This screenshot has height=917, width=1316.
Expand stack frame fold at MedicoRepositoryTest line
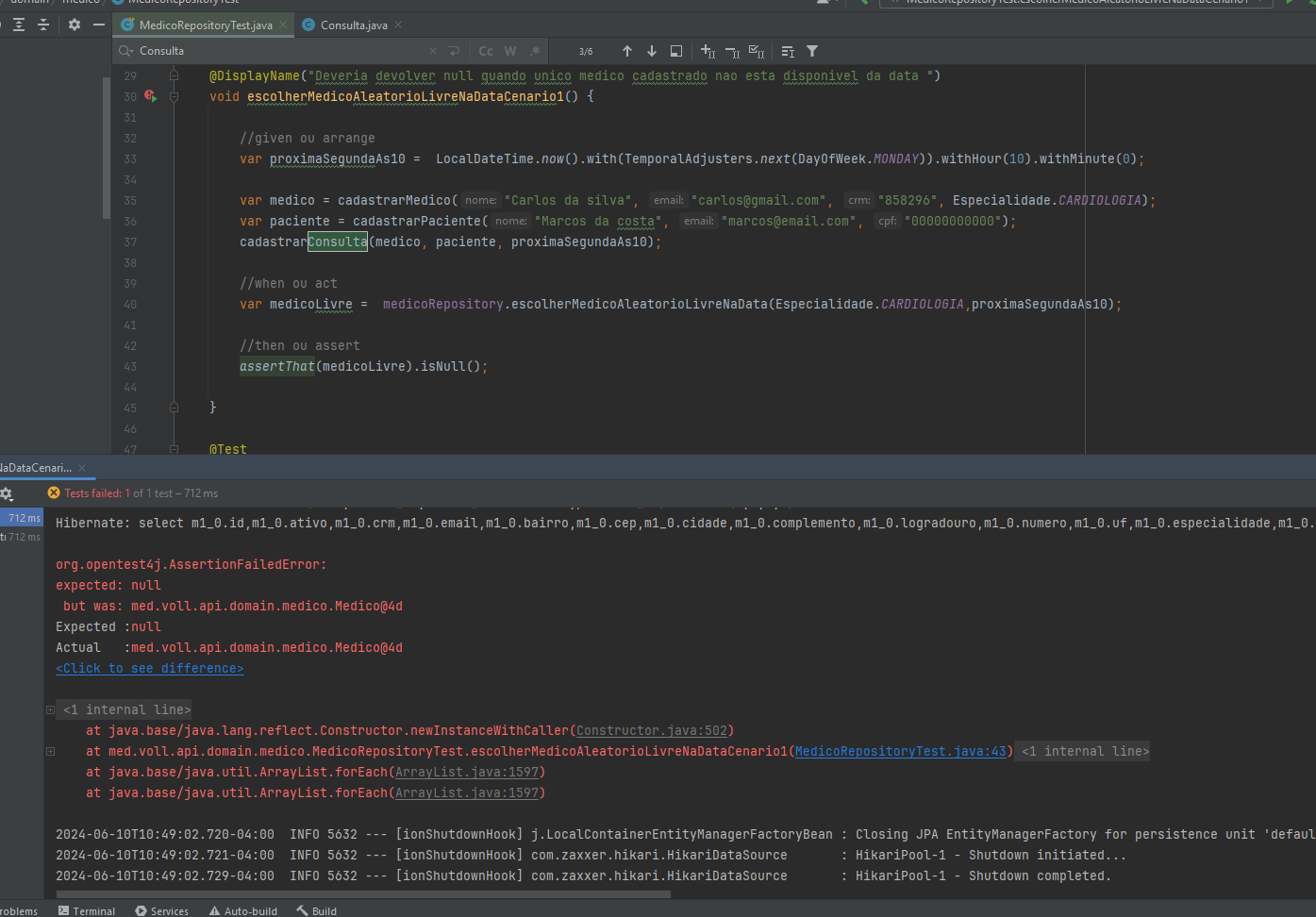(50, 751)
